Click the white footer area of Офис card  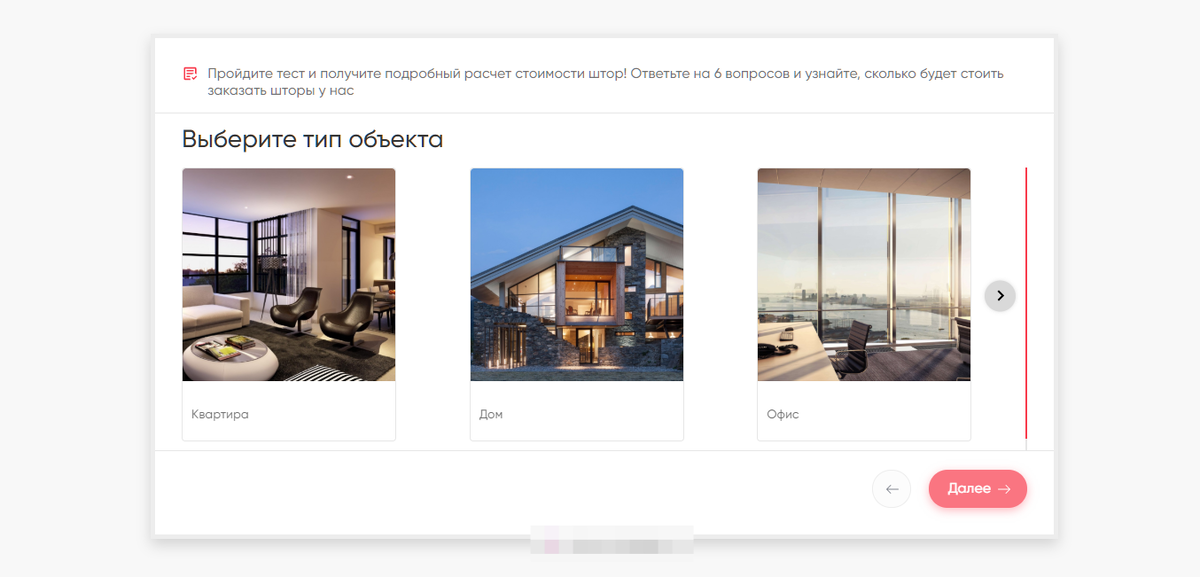point(864,410)
